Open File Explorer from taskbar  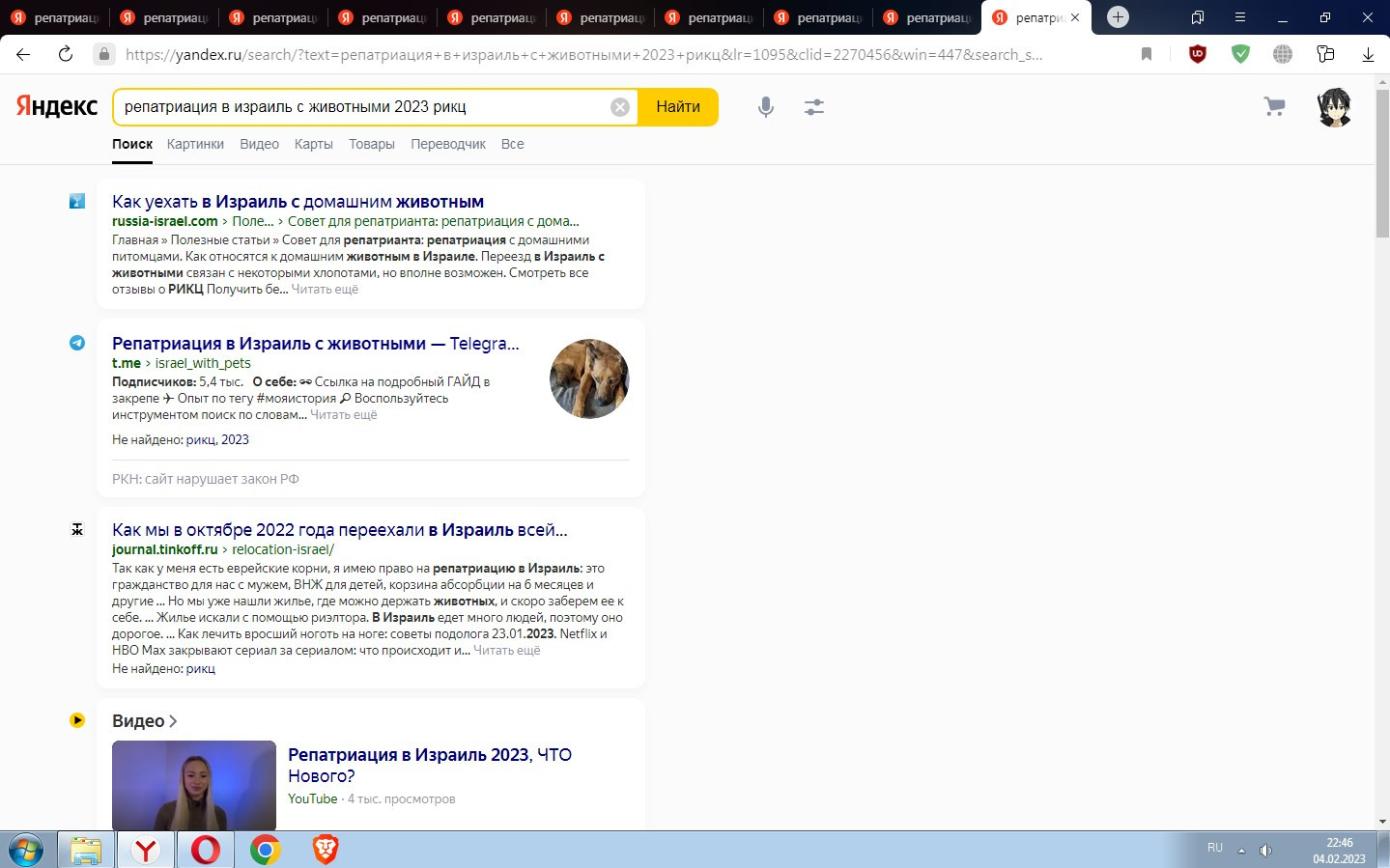point(86,851)
